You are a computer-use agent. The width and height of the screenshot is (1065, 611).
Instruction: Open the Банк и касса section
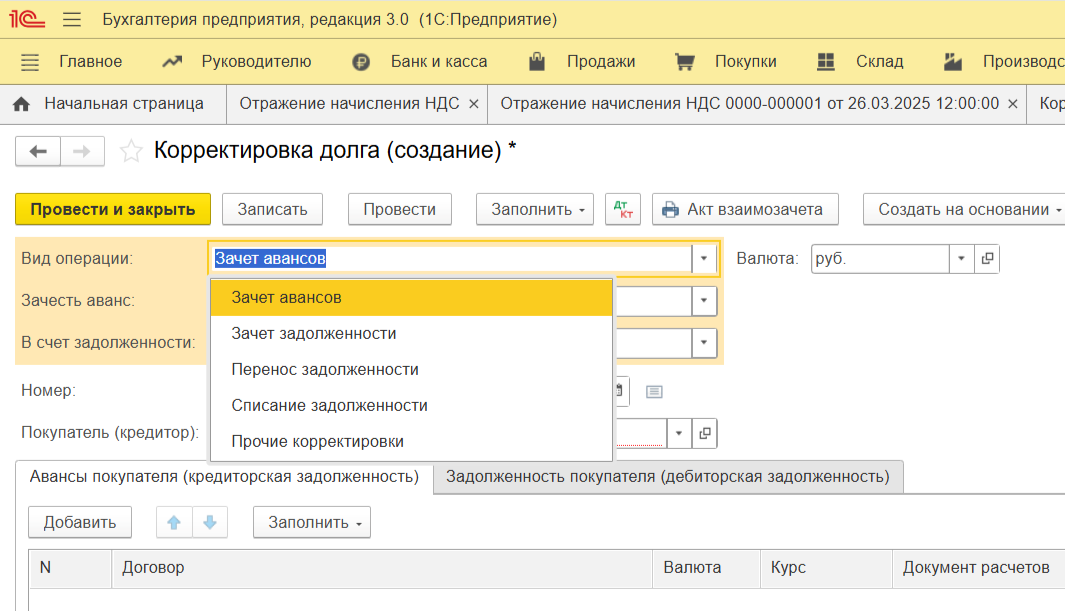[x=438, y=62]
